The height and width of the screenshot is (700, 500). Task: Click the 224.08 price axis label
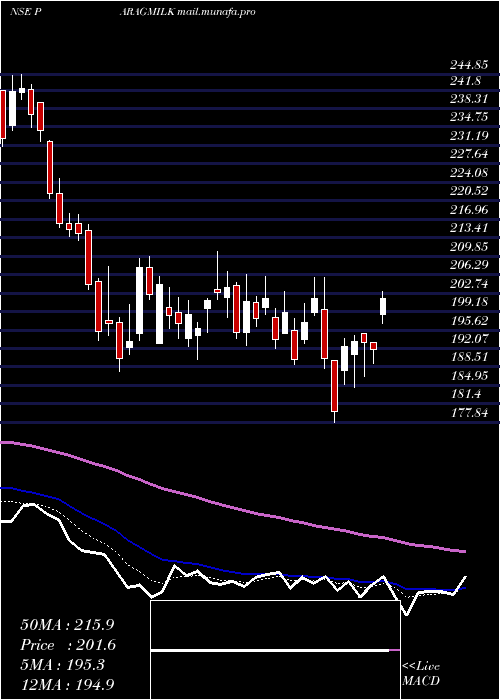tap(468, 172)
